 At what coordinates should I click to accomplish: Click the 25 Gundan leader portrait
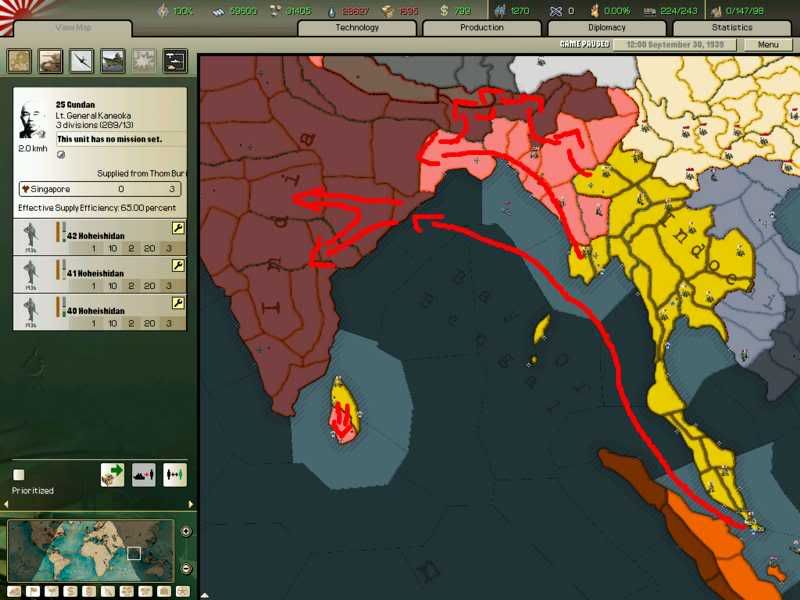click(x=32, y=121)
